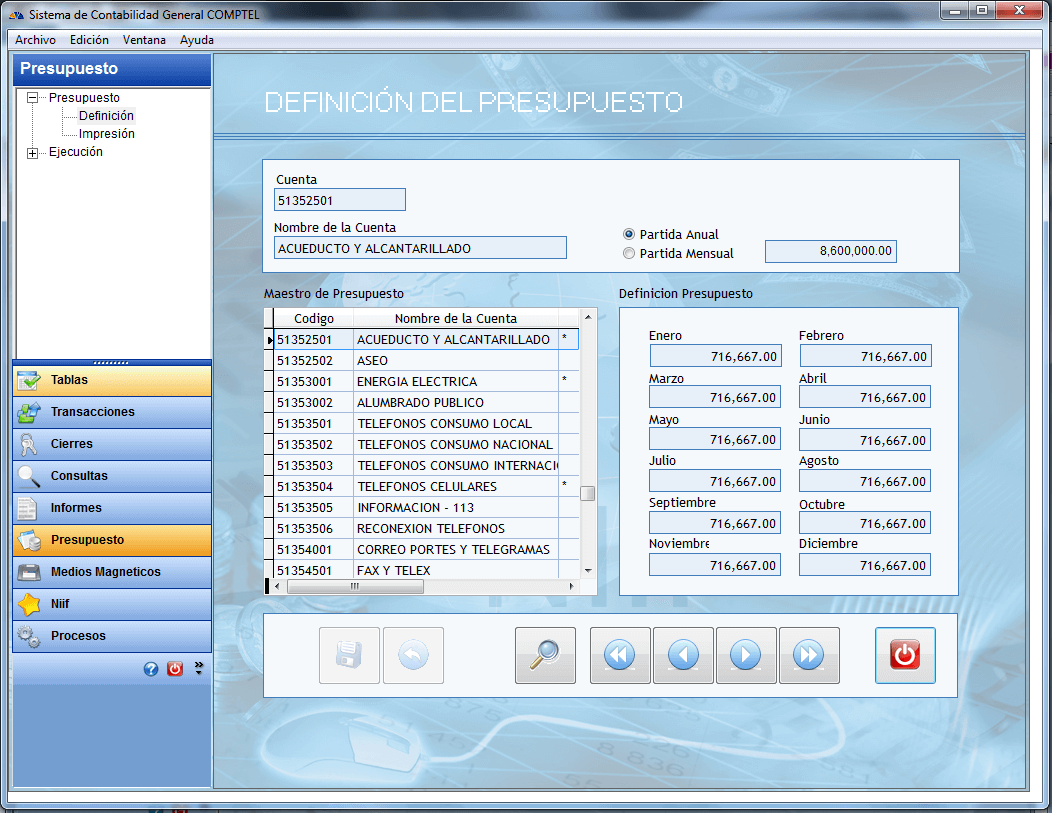Go to previous record button
The height and width of the screenshot is (813, 1052).
tap(683, 655)
